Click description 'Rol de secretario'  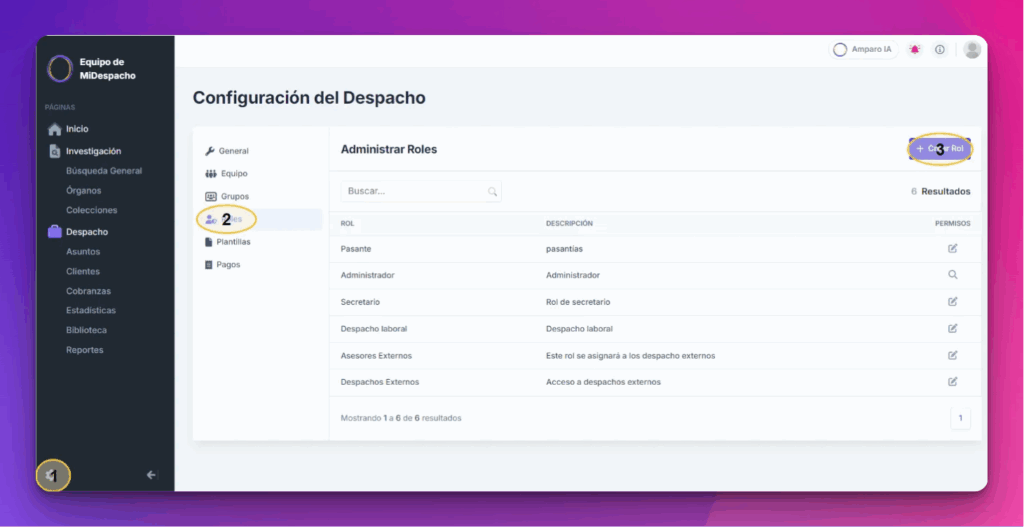[579, 302]
